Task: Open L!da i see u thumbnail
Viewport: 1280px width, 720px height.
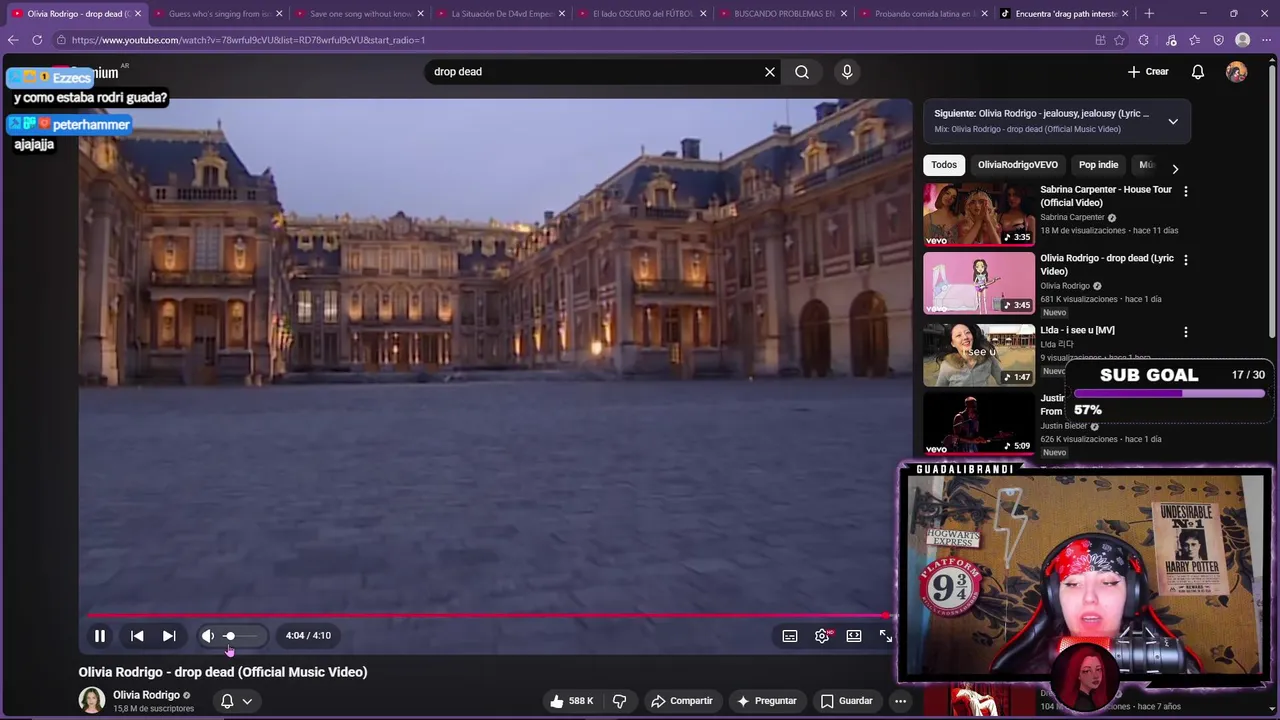Action: (x=979, y=354)
